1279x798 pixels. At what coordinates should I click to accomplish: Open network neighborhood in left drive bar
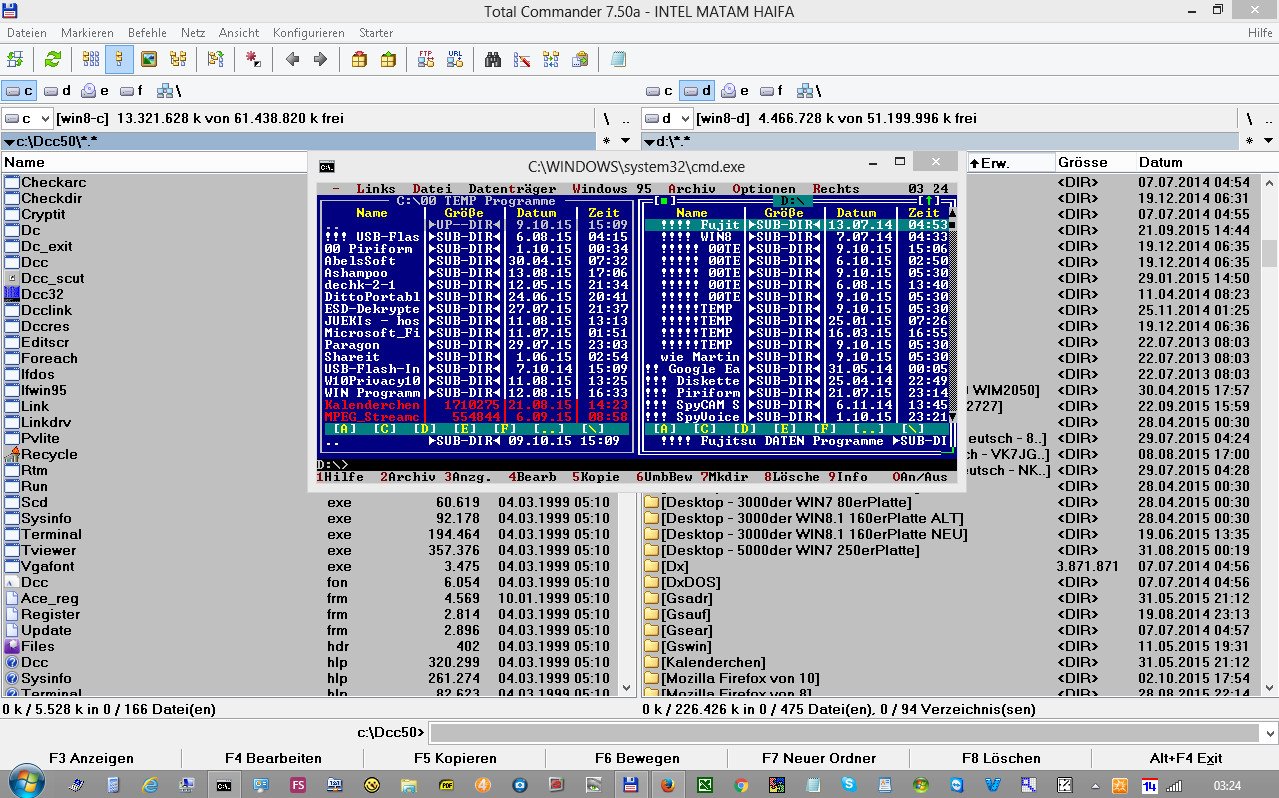pyautogui.click(x=167, y=91)
